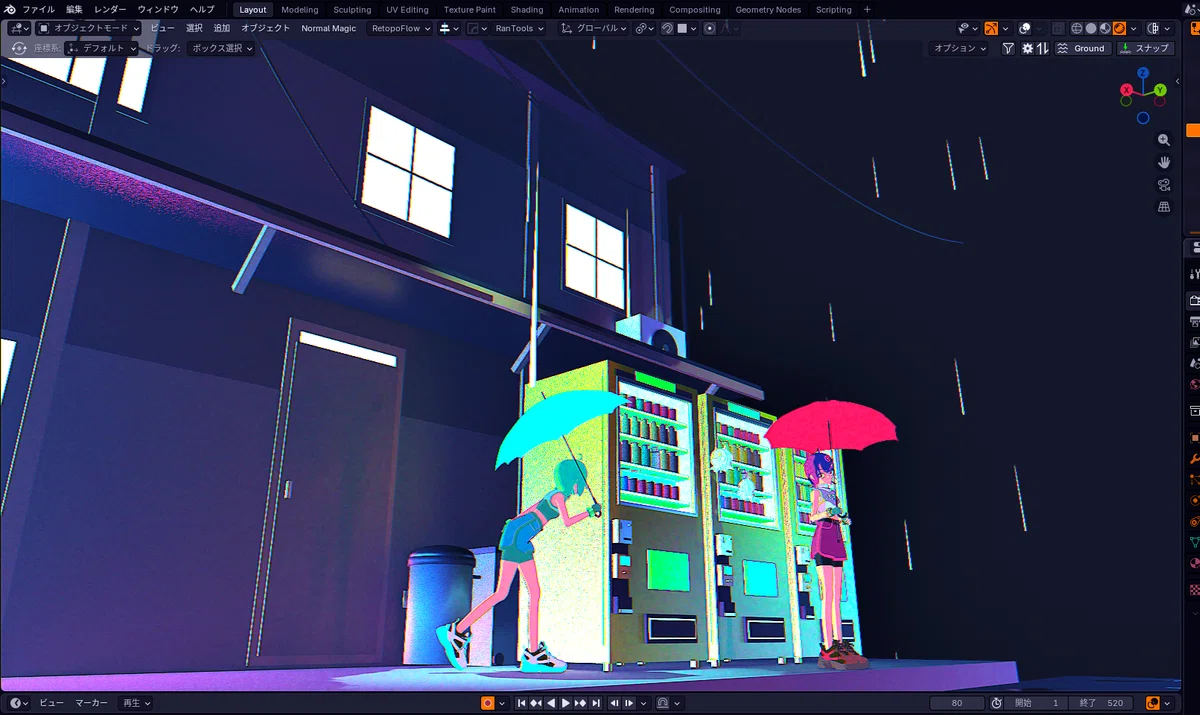Click the funnel filter icon
This screenshot has width=1200, height=715.
pyautogui.click(x=1008, y=48)
